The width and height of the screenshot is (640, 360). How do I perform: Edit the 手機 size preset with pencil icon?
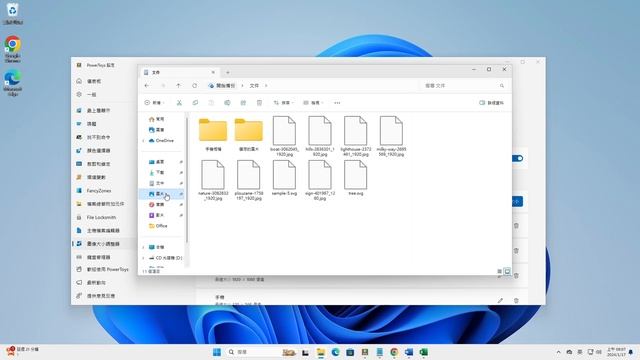tap(500, 301)
